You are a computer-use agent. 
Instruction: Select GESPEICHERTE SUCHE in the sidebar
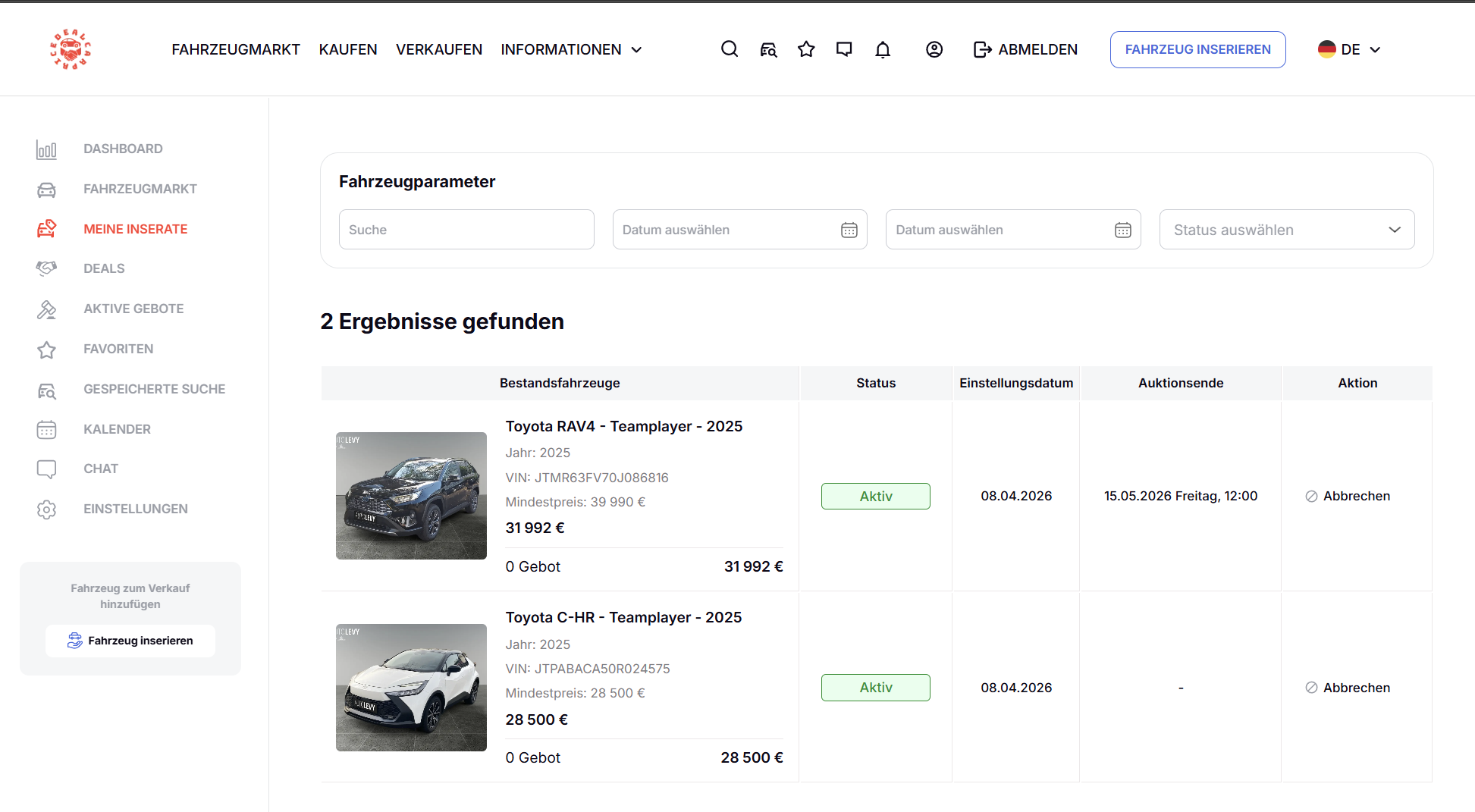tap(155, 389)
